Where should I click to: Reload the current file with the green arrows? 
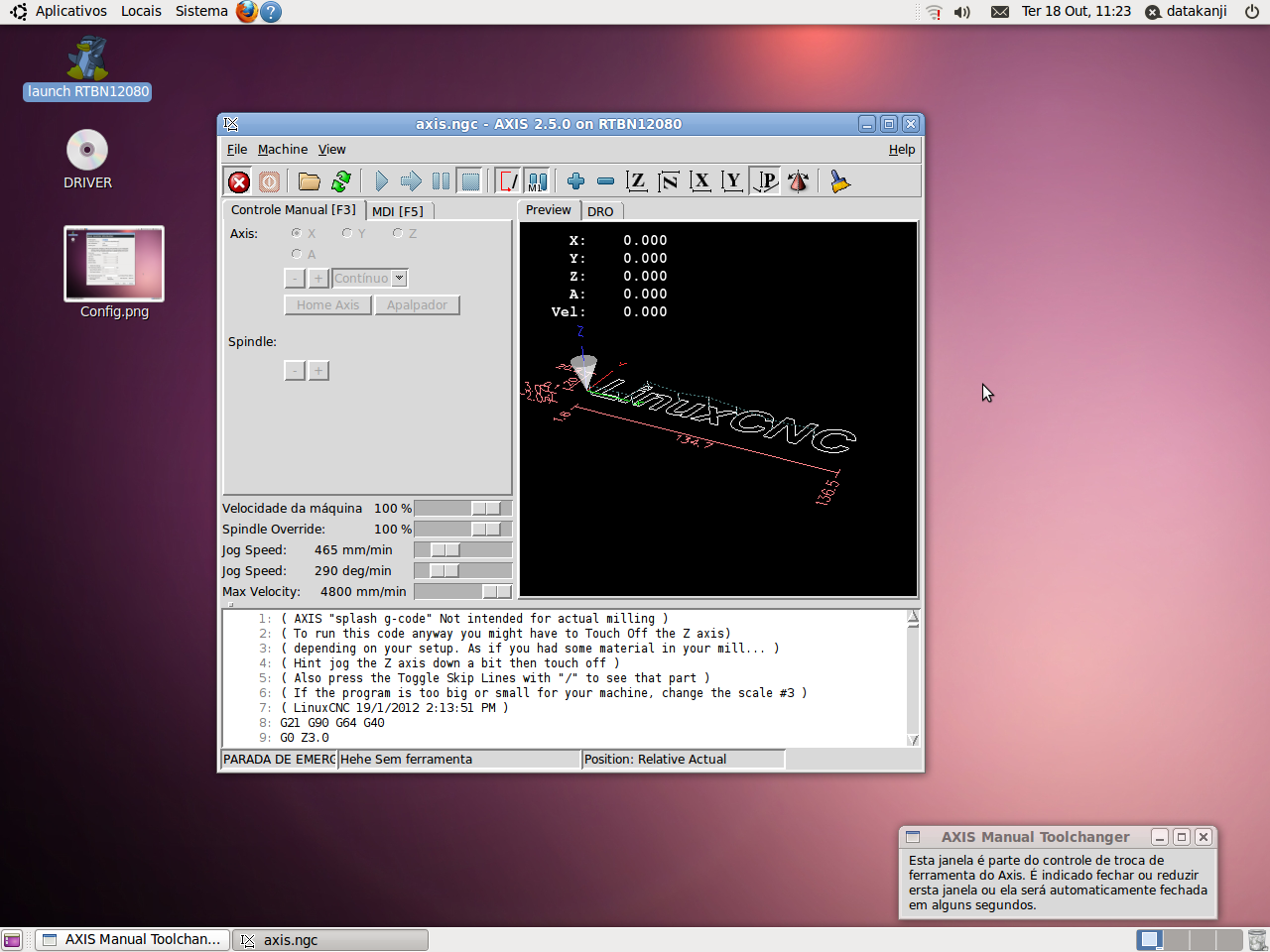(x=340, y=181)
